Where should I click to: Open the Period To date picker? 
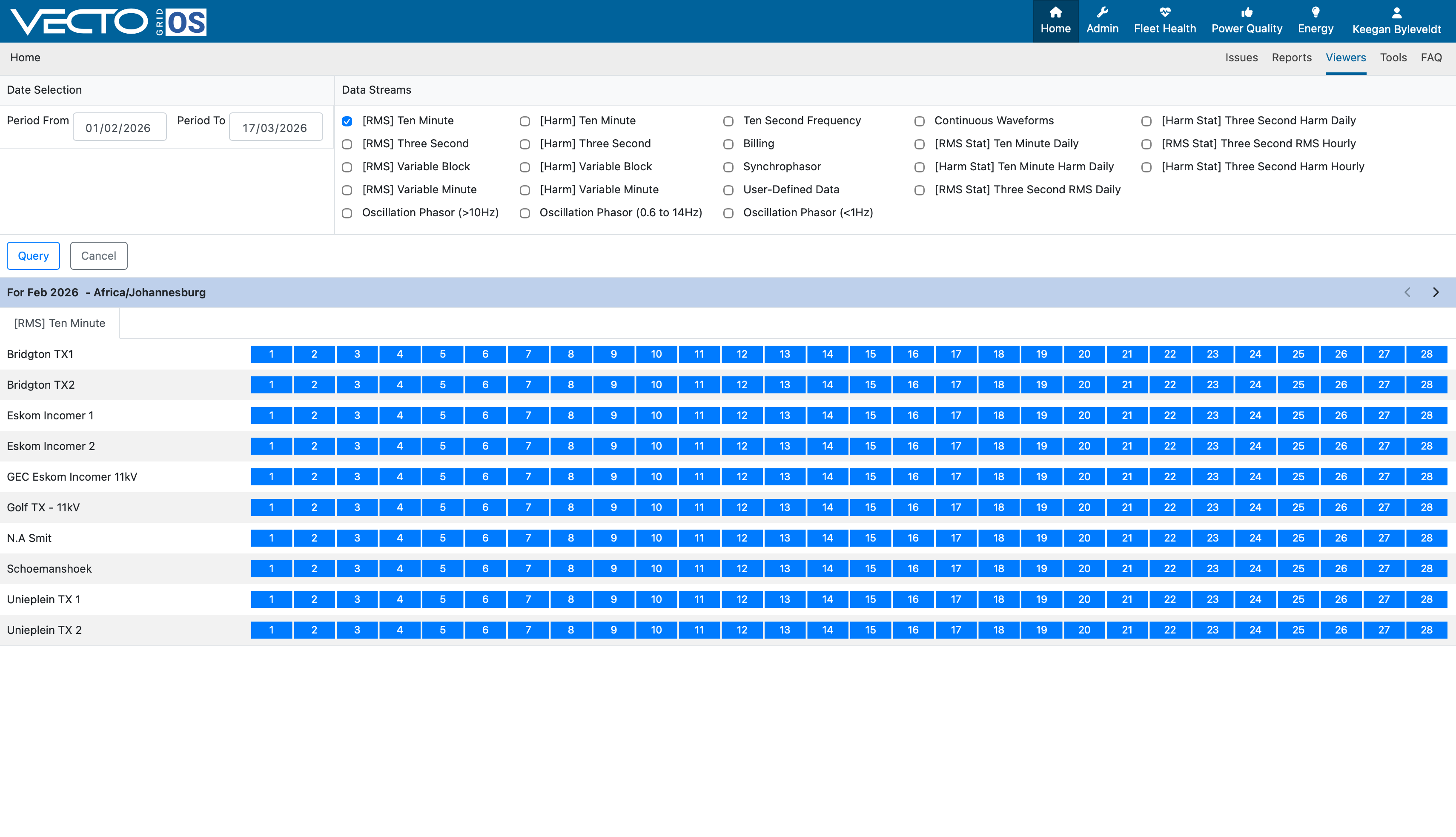(276, 127)
